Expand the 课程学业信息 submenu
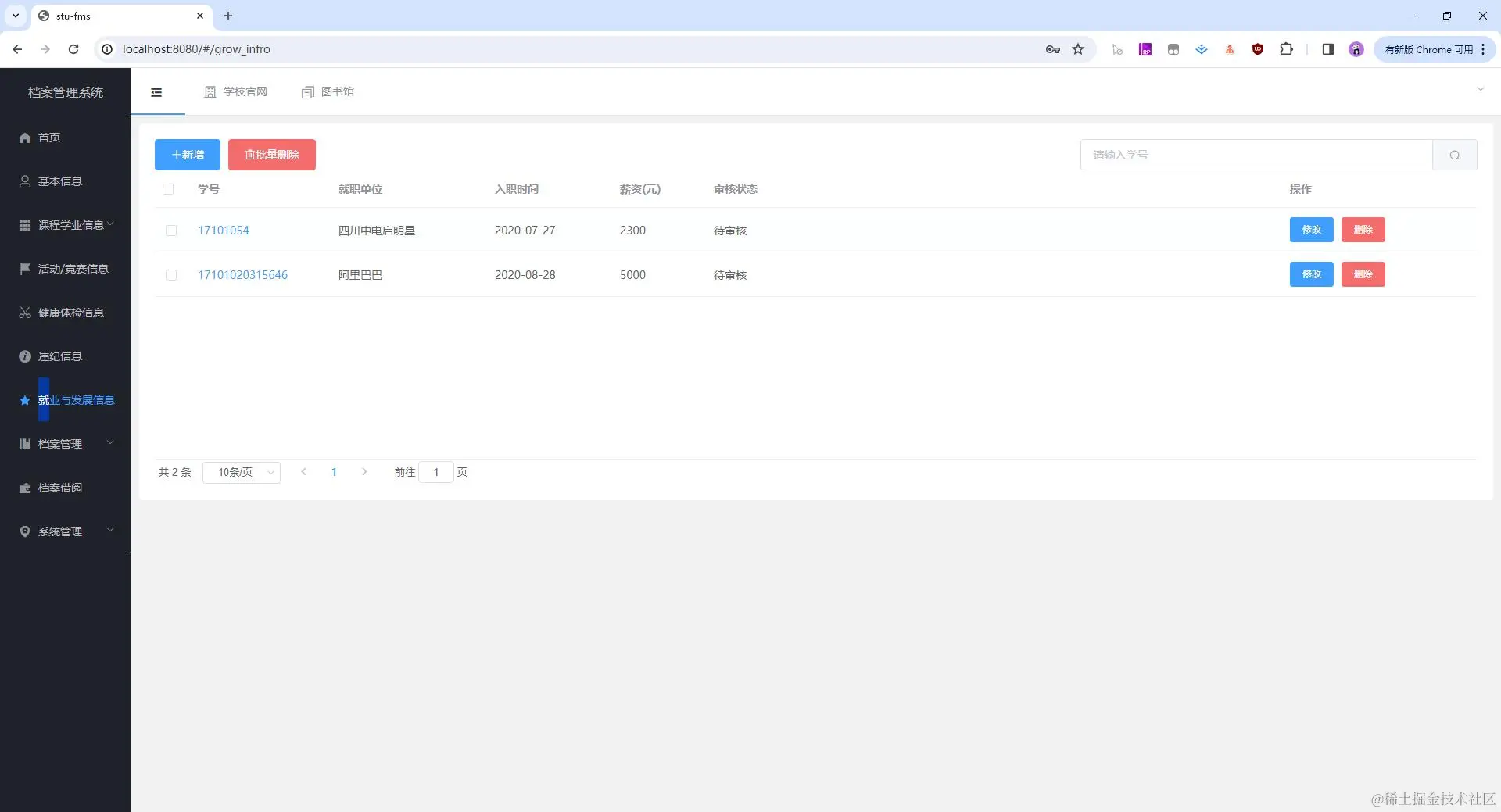The height and width of the screenshot is (812, 1501). 66,225
